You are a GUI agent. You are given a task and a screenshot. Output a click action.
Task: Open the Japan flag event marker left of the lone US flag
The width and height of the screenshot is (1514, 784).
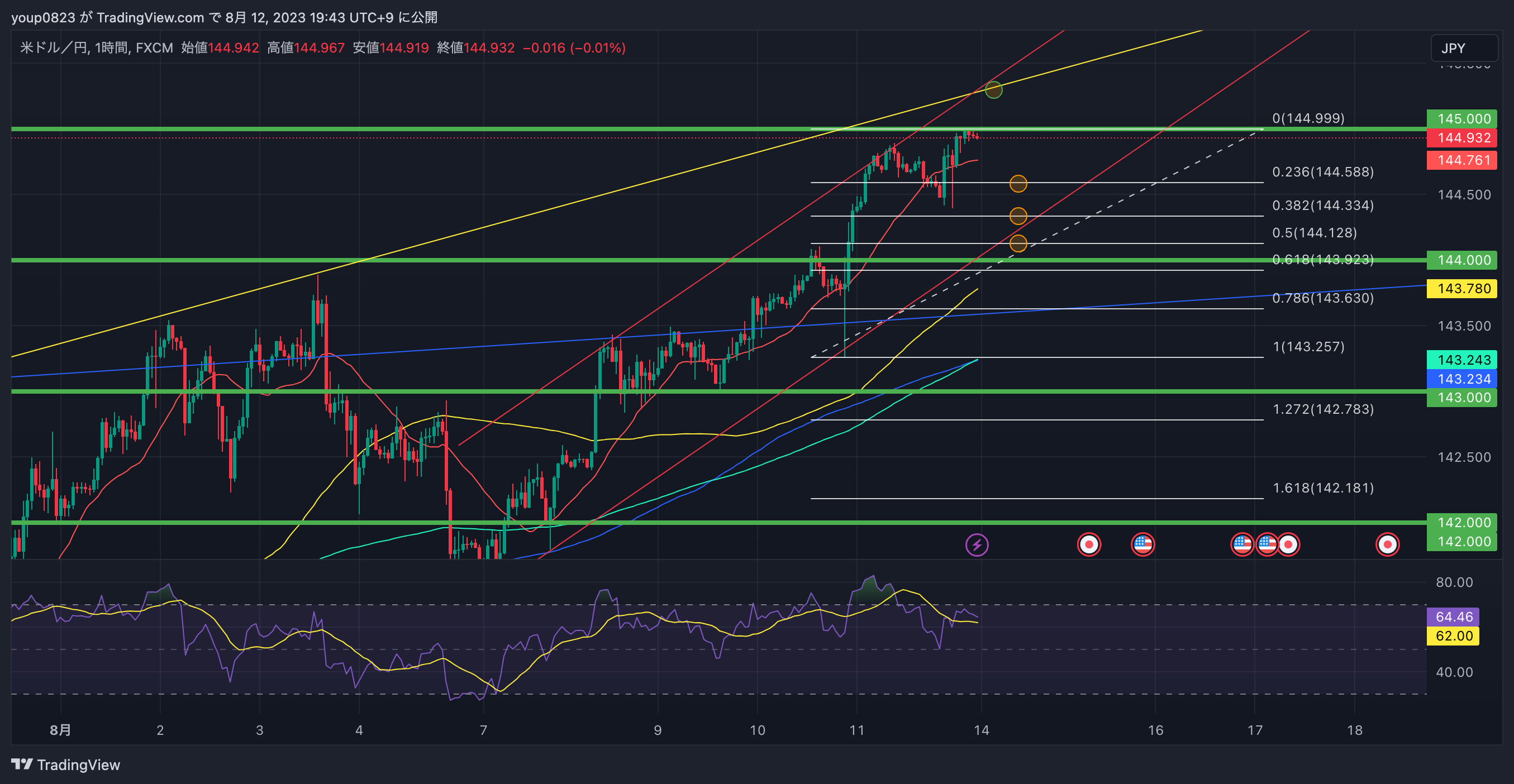click(1089, 544)
